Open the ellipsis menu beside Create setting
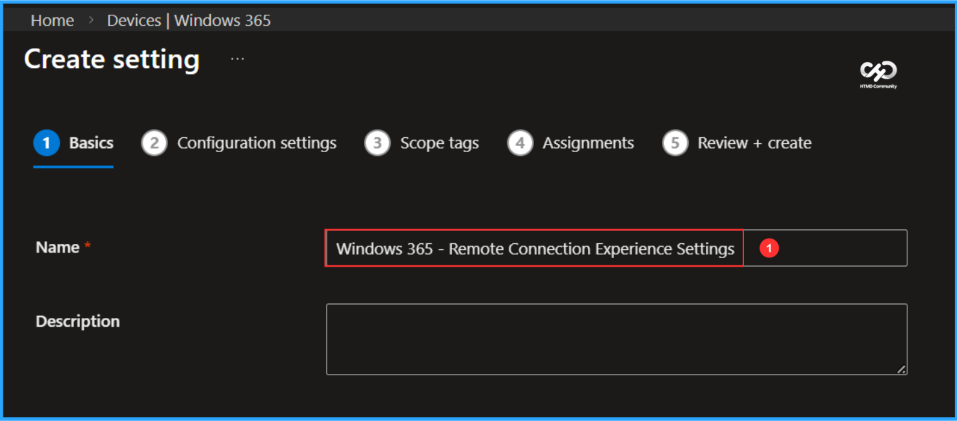 click(238, 59)
